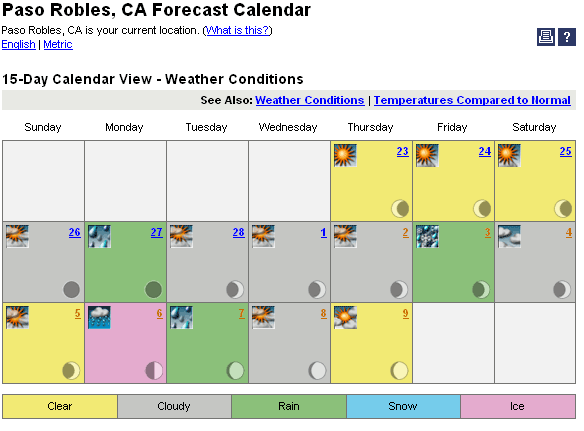The image size is (584, 431).
Task: Click the moon phase icon on day 6
Action: tap(154, 371)
